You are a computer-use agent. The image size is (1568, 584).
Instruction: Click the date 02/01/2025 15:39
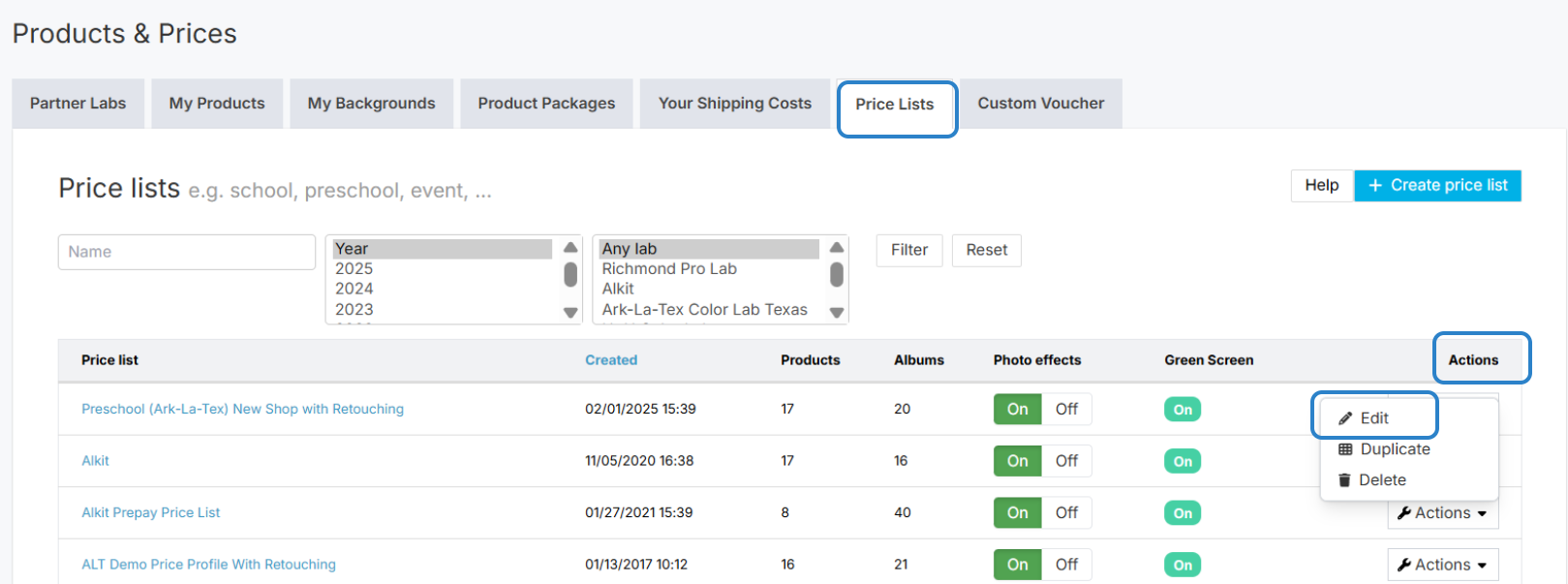[640, 410]
